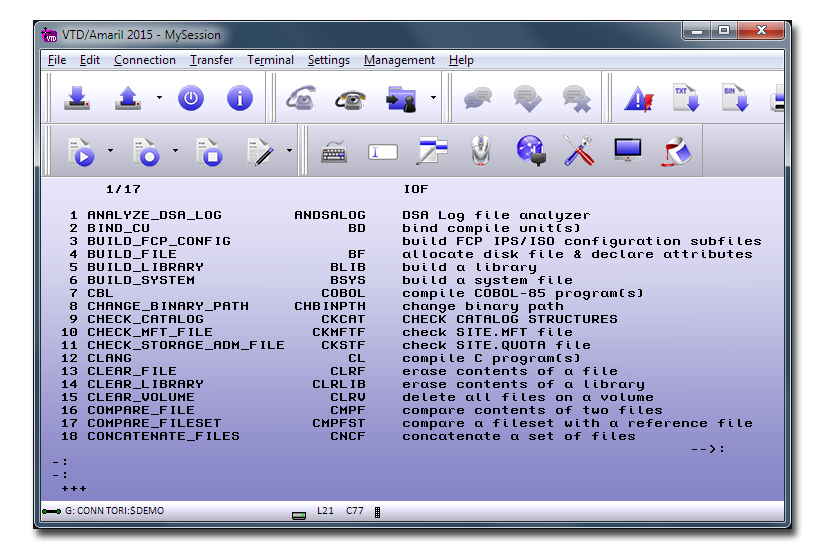Open the dropdown beside edit macro icon
Image resolution: width=825 pixels, height=550 pixels.
290,152
